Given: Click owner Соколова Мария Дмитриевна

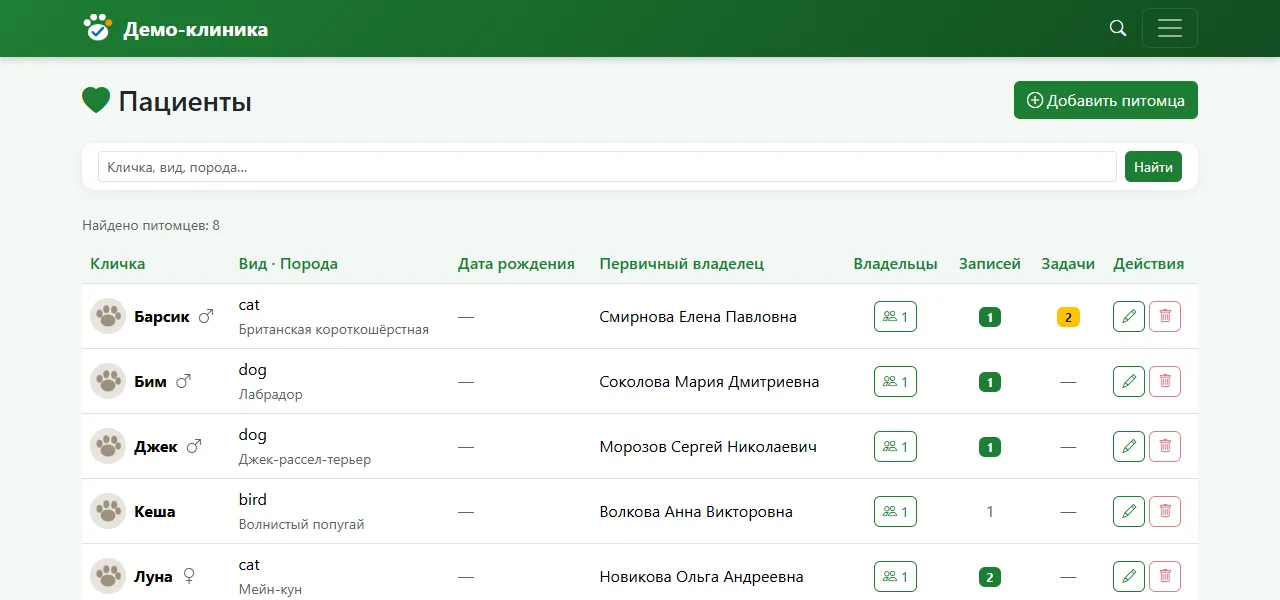Looking at the screenshot, I should 709,382.
